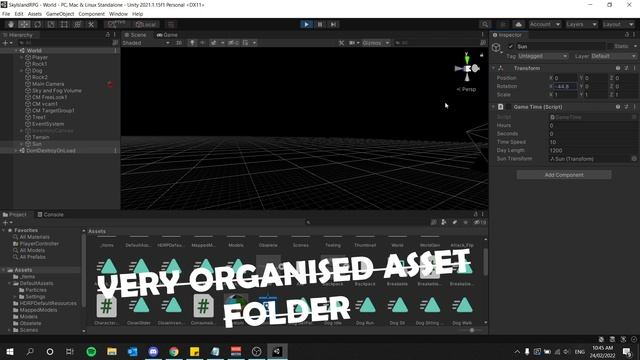Viewport: 640px width, 360px height.
Task: Open the custom editor tools icon
Action: 91,24
